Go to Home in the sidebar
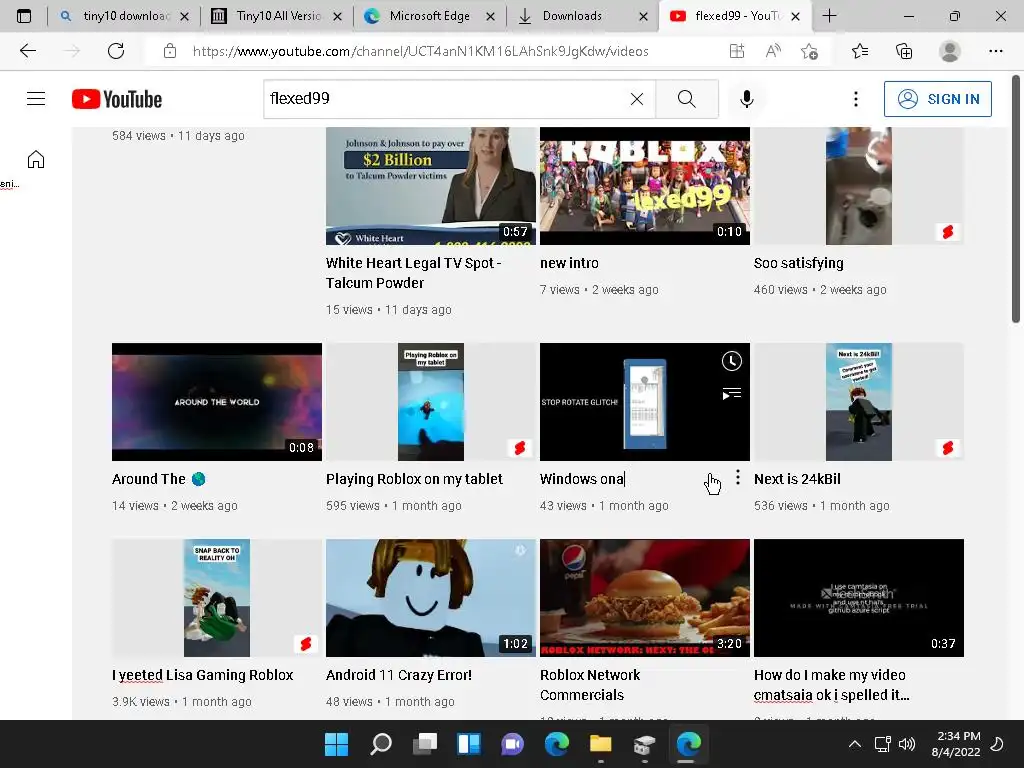Screen dimensions: 1024x768 click(36, 159)
